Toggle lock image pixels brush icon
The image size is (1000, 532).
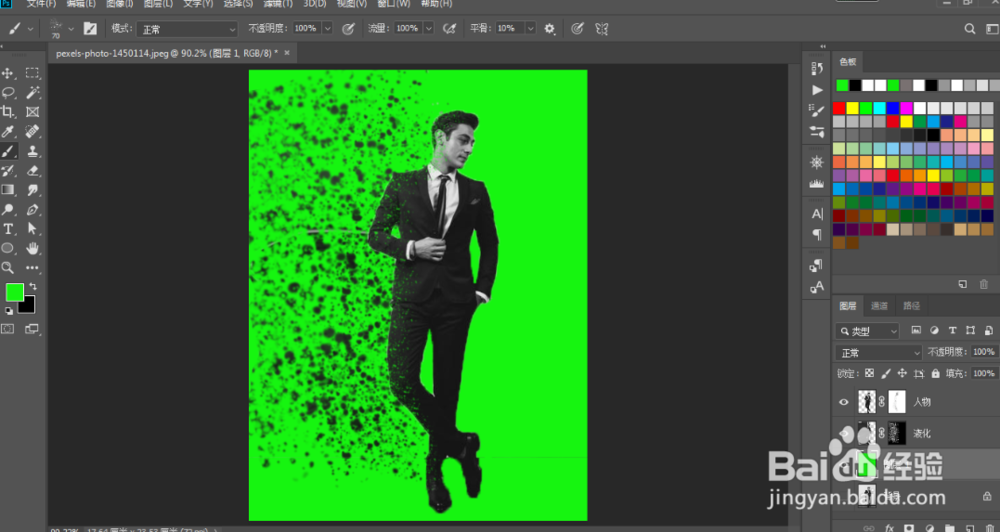pos(886,373)
